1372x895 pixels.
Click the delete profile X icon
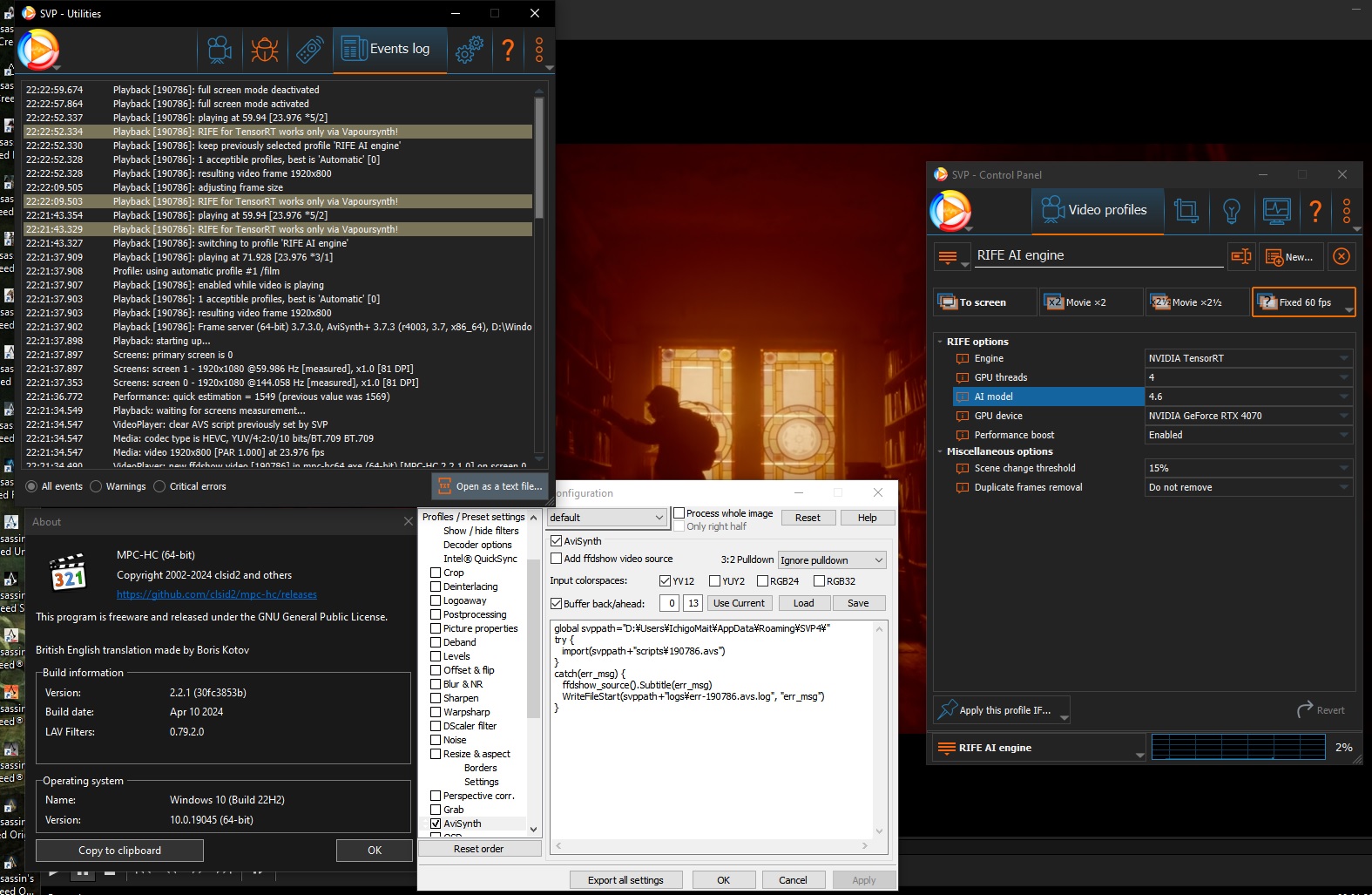(x=1342, y=256)
